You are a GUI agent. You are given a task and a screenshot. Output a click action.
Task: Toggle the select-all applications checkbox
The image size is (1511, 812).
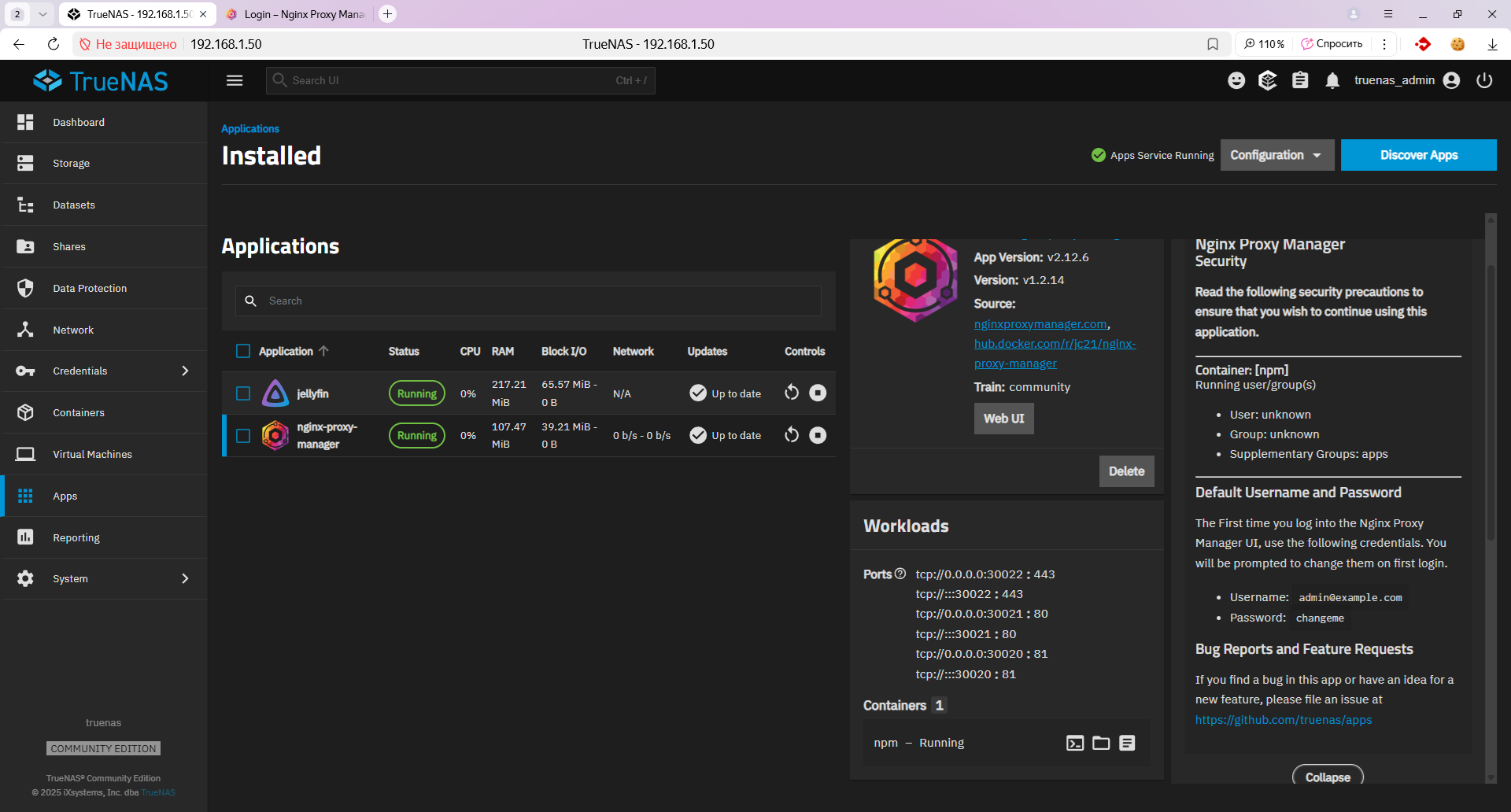click(x=243, y=351)
